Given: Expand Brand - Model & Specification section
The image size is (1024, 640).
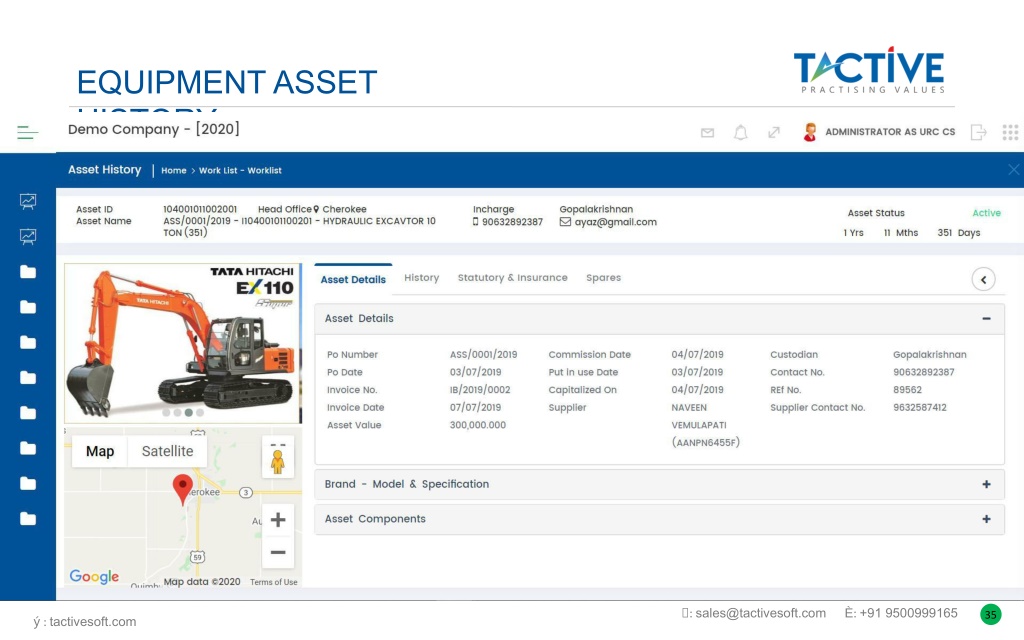Looking at the screenshot, I should (x=986, y=485).
